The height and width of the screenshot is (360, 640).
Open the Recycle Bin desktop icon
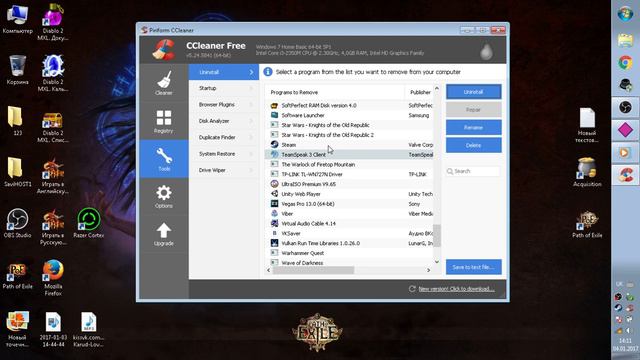coord(18,70)
